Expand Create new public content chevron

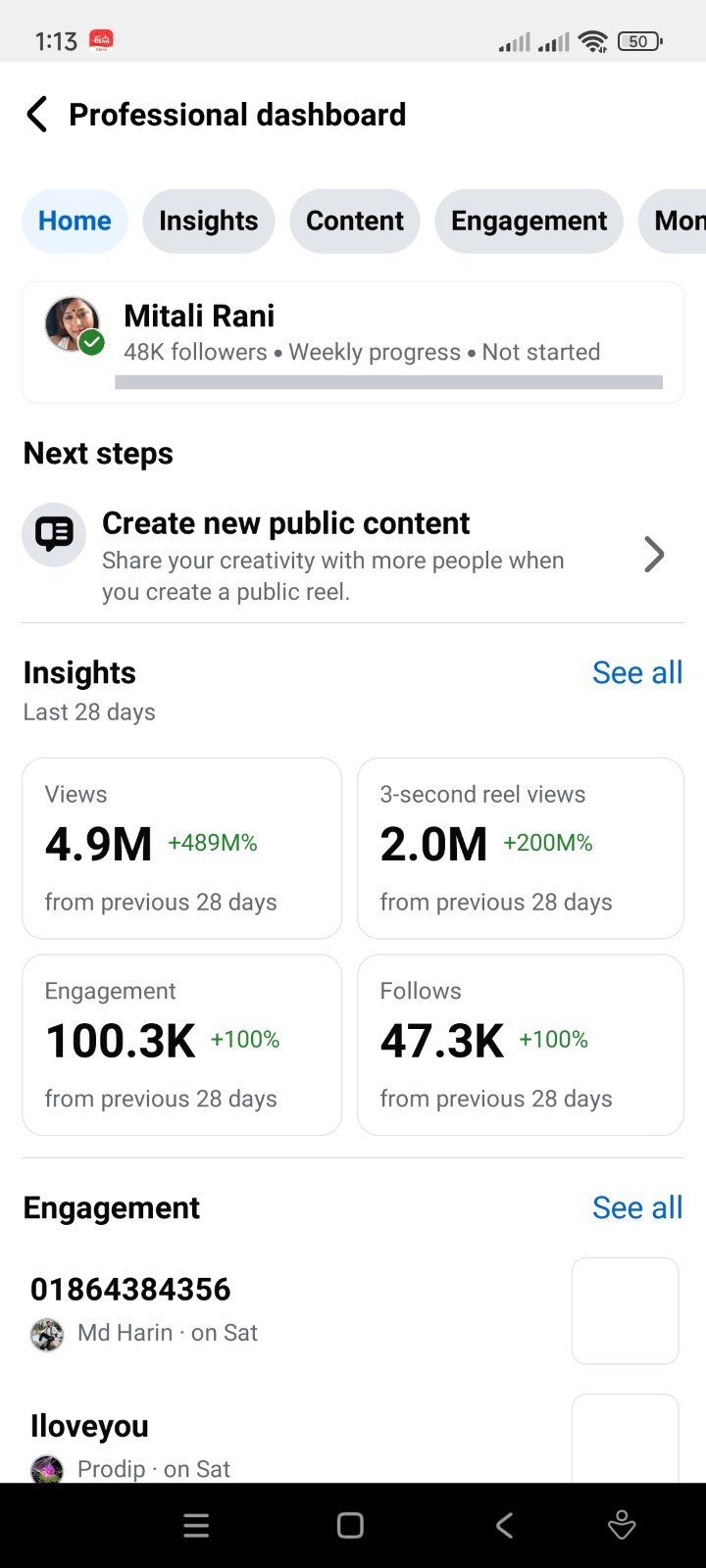pyautogui.click(x=654, y=555)
